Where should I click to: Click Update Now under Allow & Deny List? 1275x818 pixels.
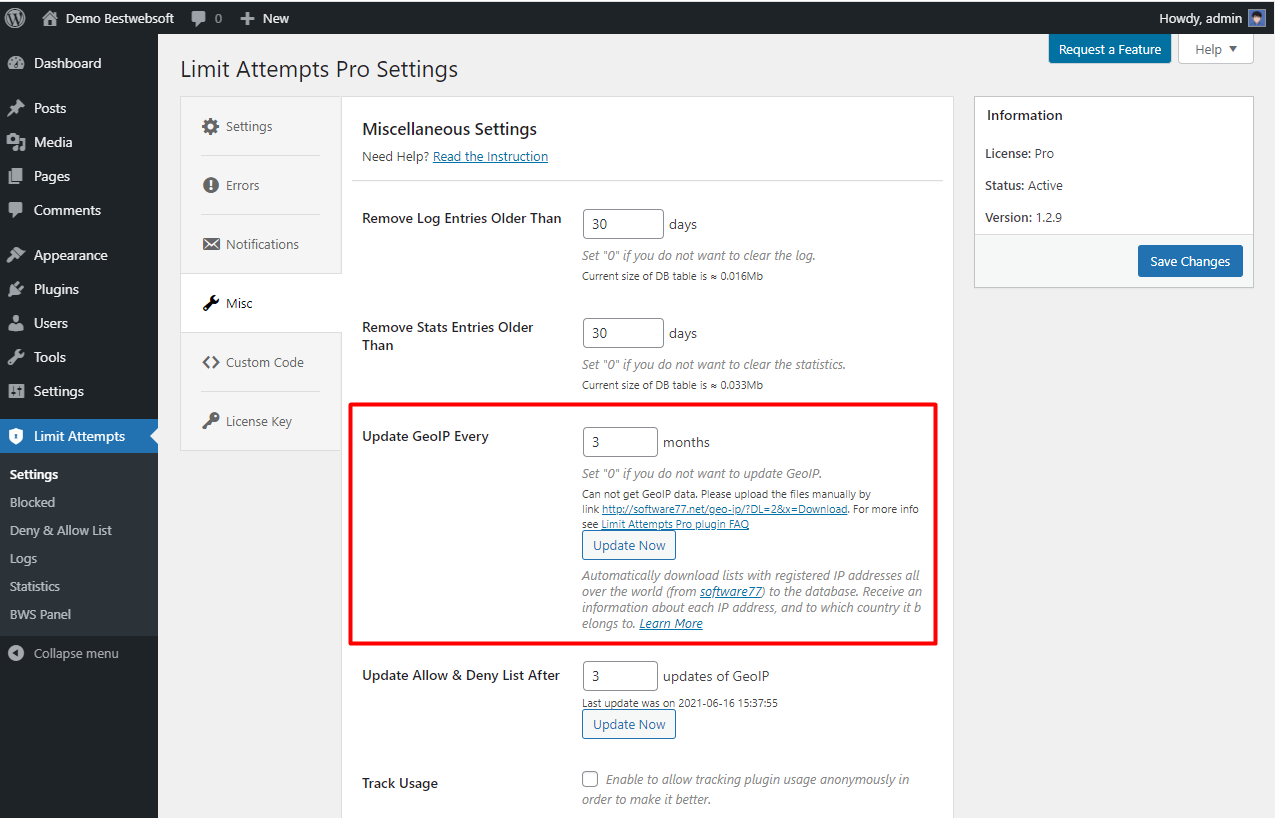(629, 724)
